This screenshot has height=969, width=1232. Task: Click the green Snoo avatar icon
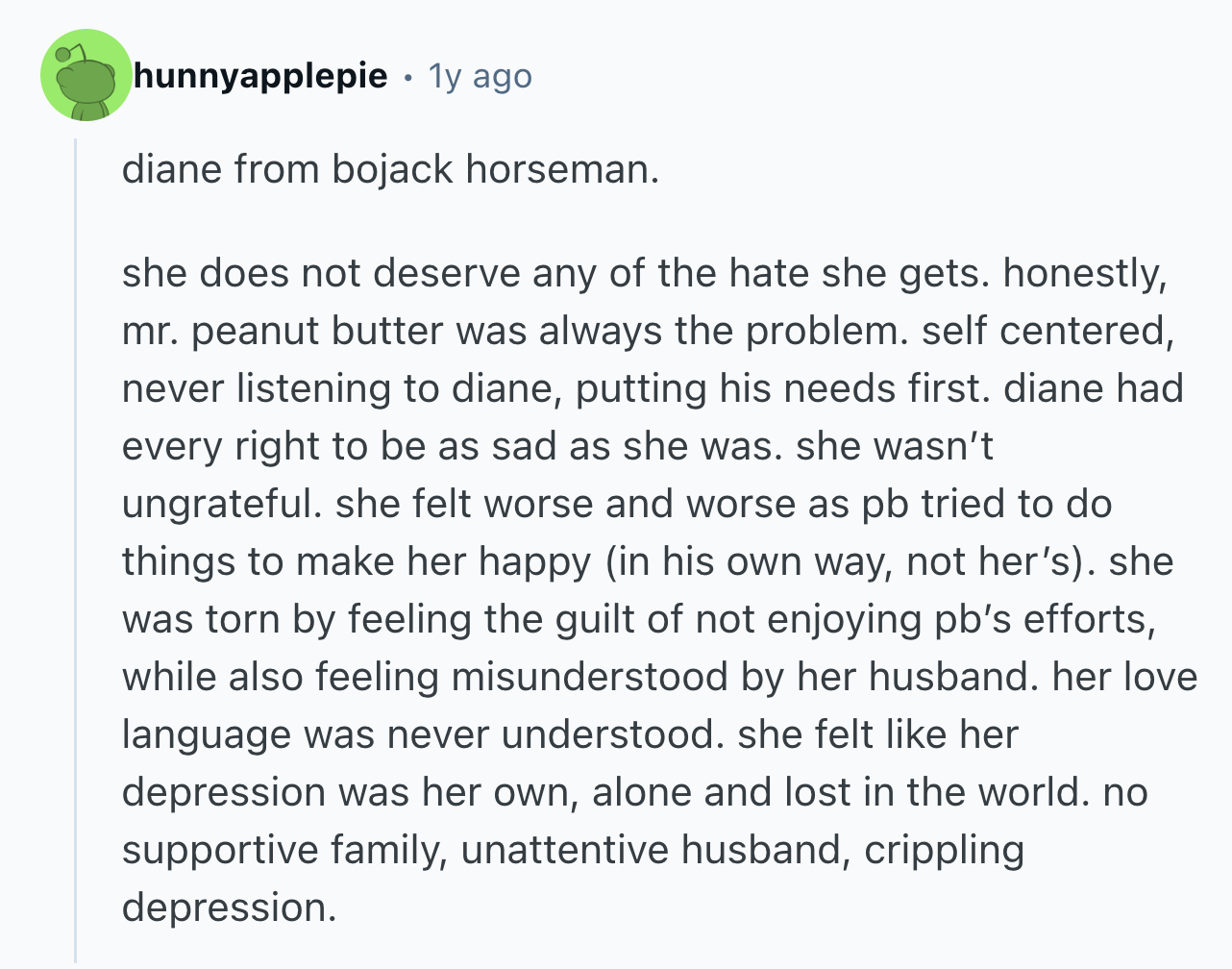[86, 75]
